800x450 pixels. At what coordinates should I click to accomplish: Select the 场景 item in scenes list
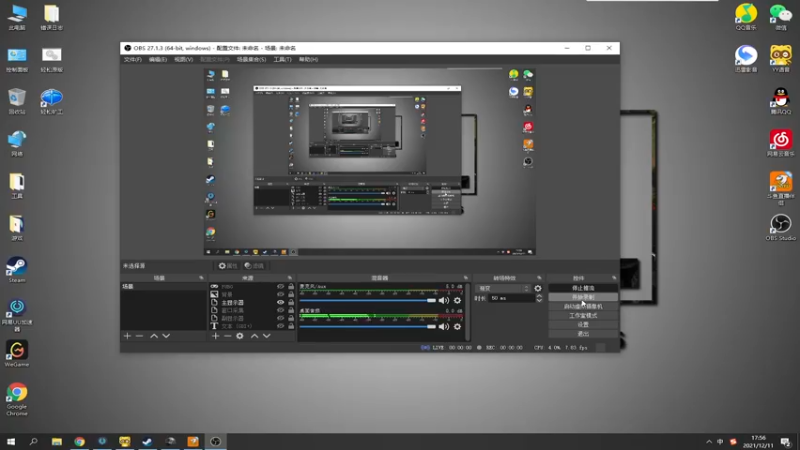coord(163,287)
